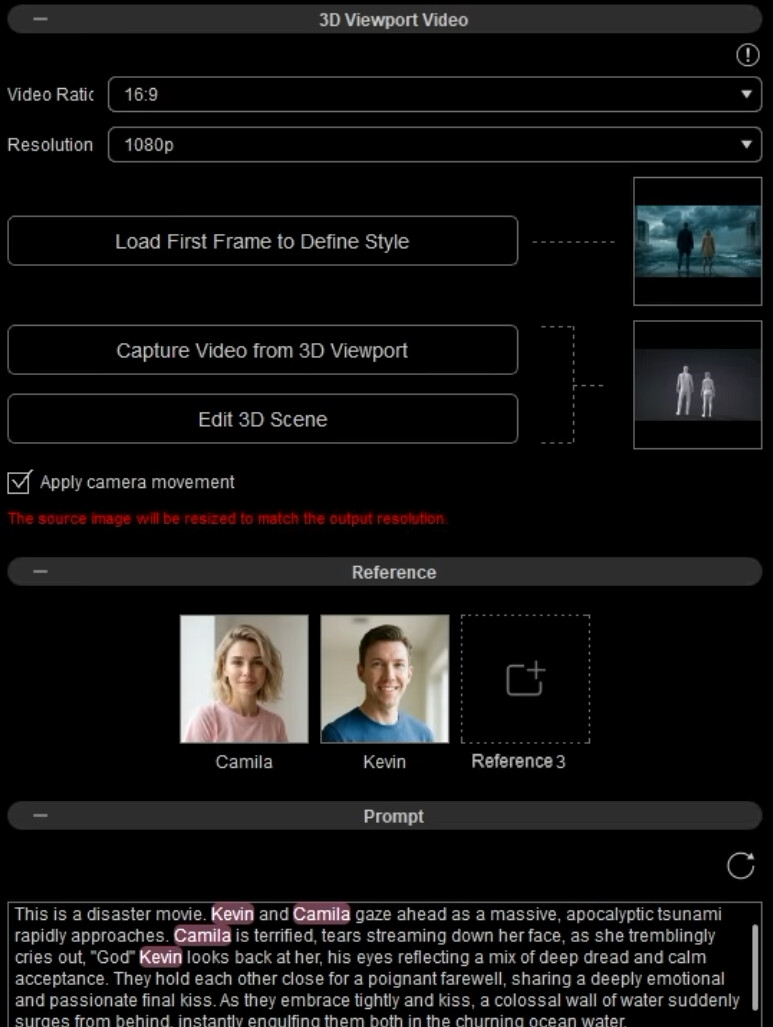Collapse the 3D Viewport Video section
This screenshot has width=773, height=1027.
(x=41, y=19)
